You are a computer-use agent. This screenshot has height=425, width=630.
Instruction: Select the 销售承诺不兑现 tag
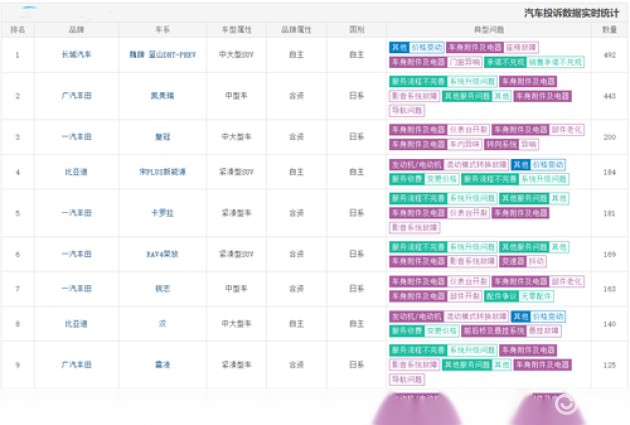click(555, 62)
